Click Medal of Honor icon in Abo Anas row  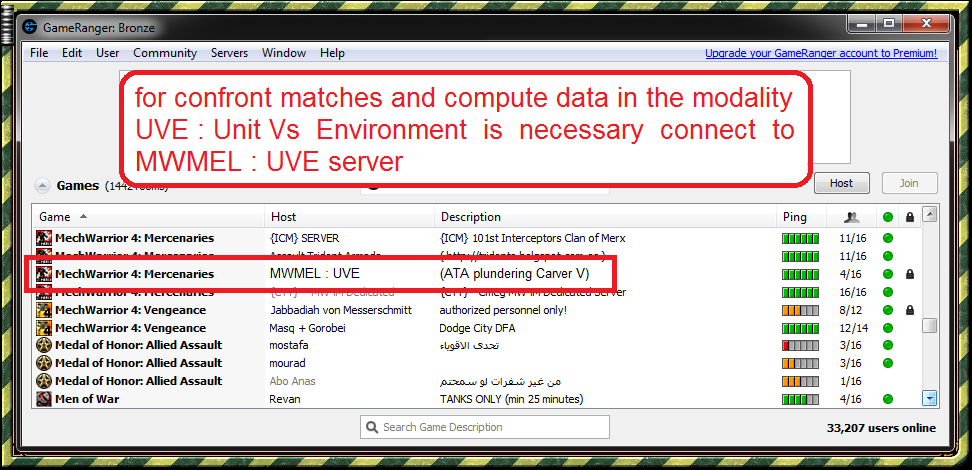[43, 381]
